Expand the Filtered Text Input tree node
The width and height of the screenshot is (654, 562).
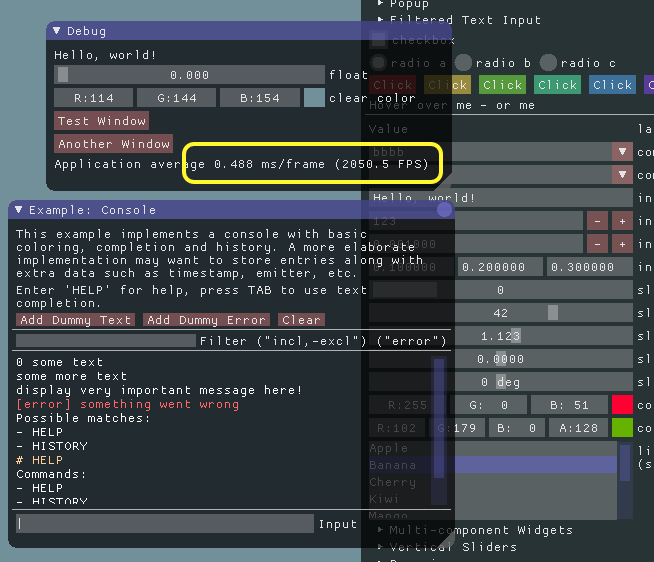pos(380,20)
